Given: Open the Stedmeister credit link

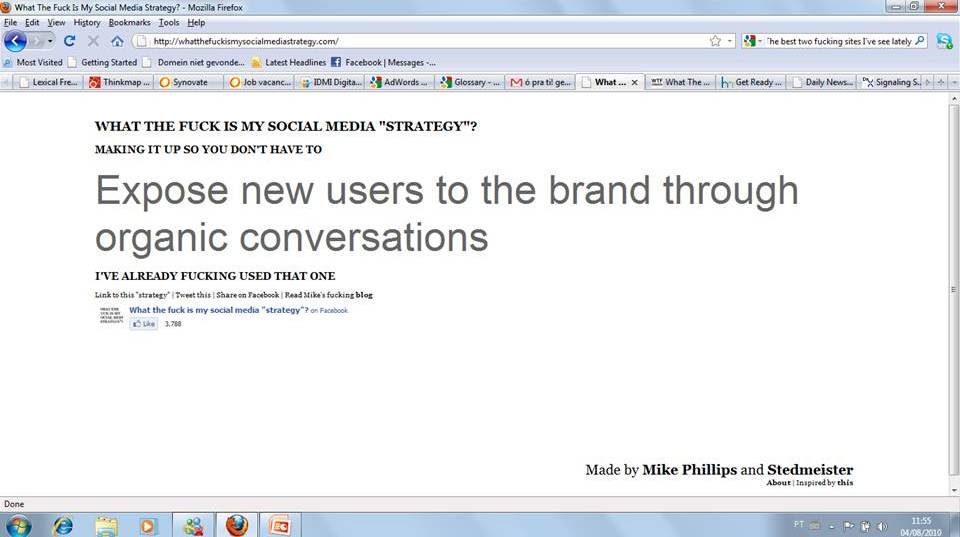Looking at the screenshot, I should point(810,470).
